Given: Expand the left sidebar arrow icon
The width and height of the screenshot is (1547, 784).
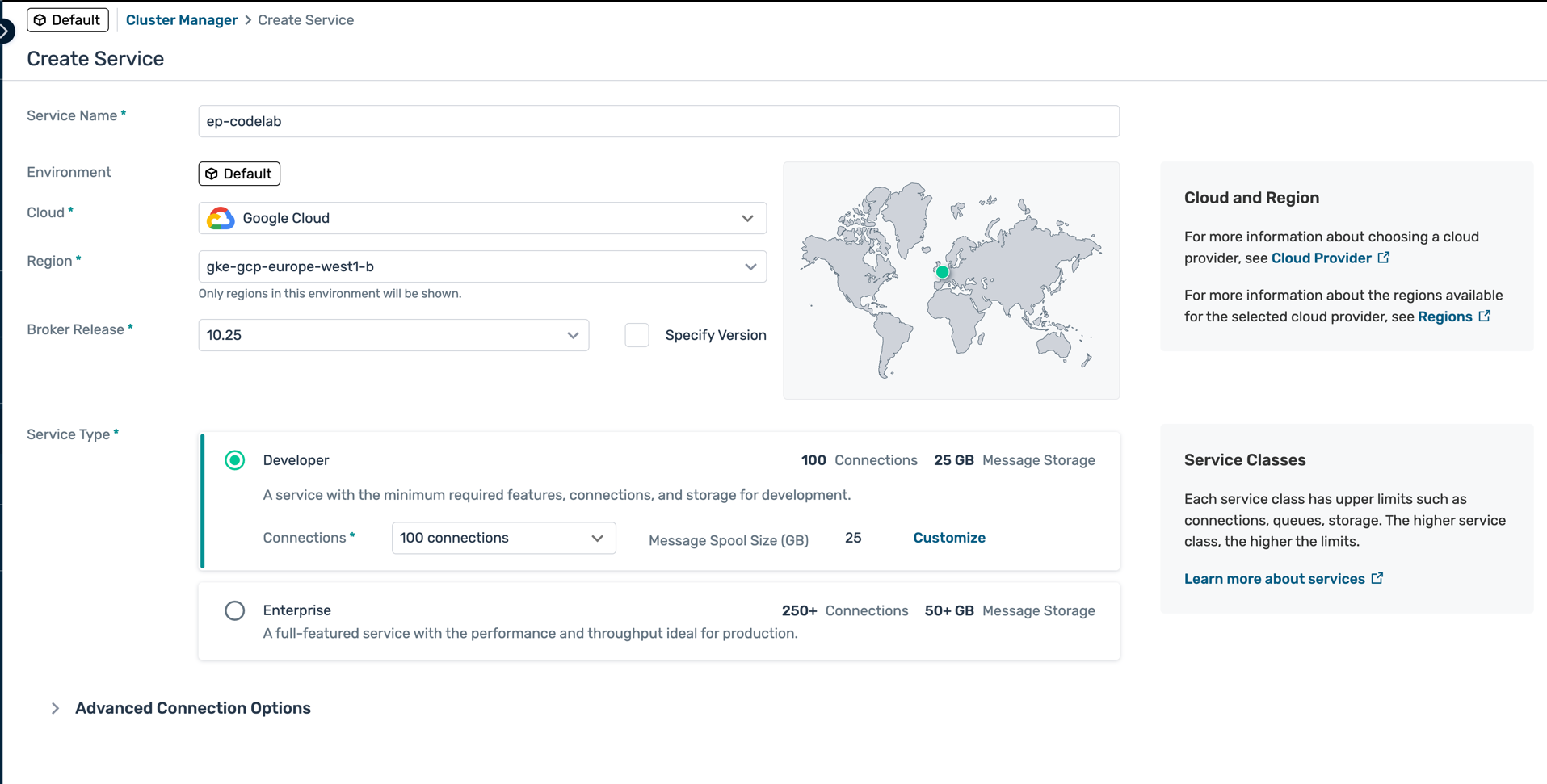Looking at the screenshot, I should pyautogui.click(x=6, y=31).
